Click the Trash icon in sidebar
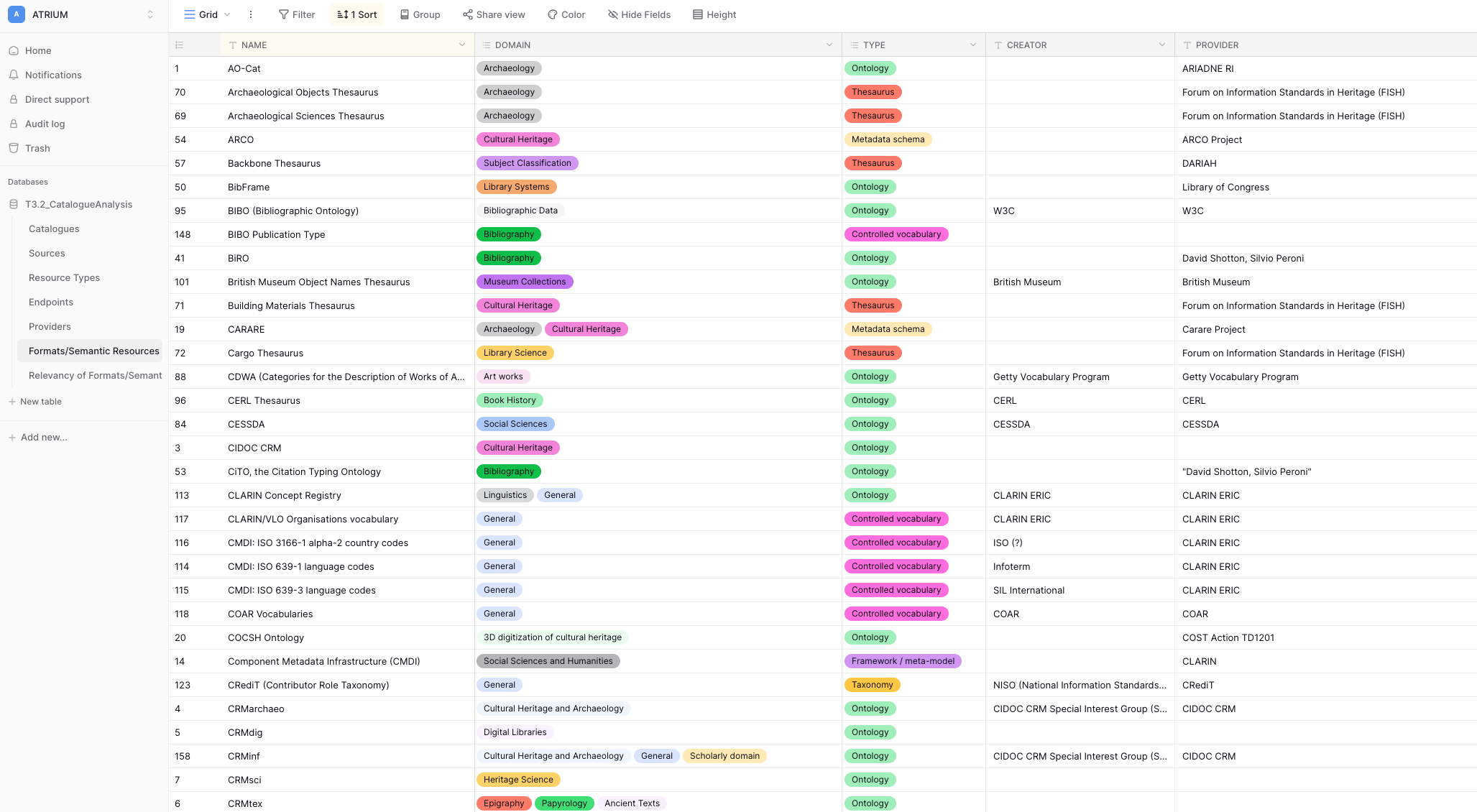Viewport: 1477px width, 812px height. [14, 148]
